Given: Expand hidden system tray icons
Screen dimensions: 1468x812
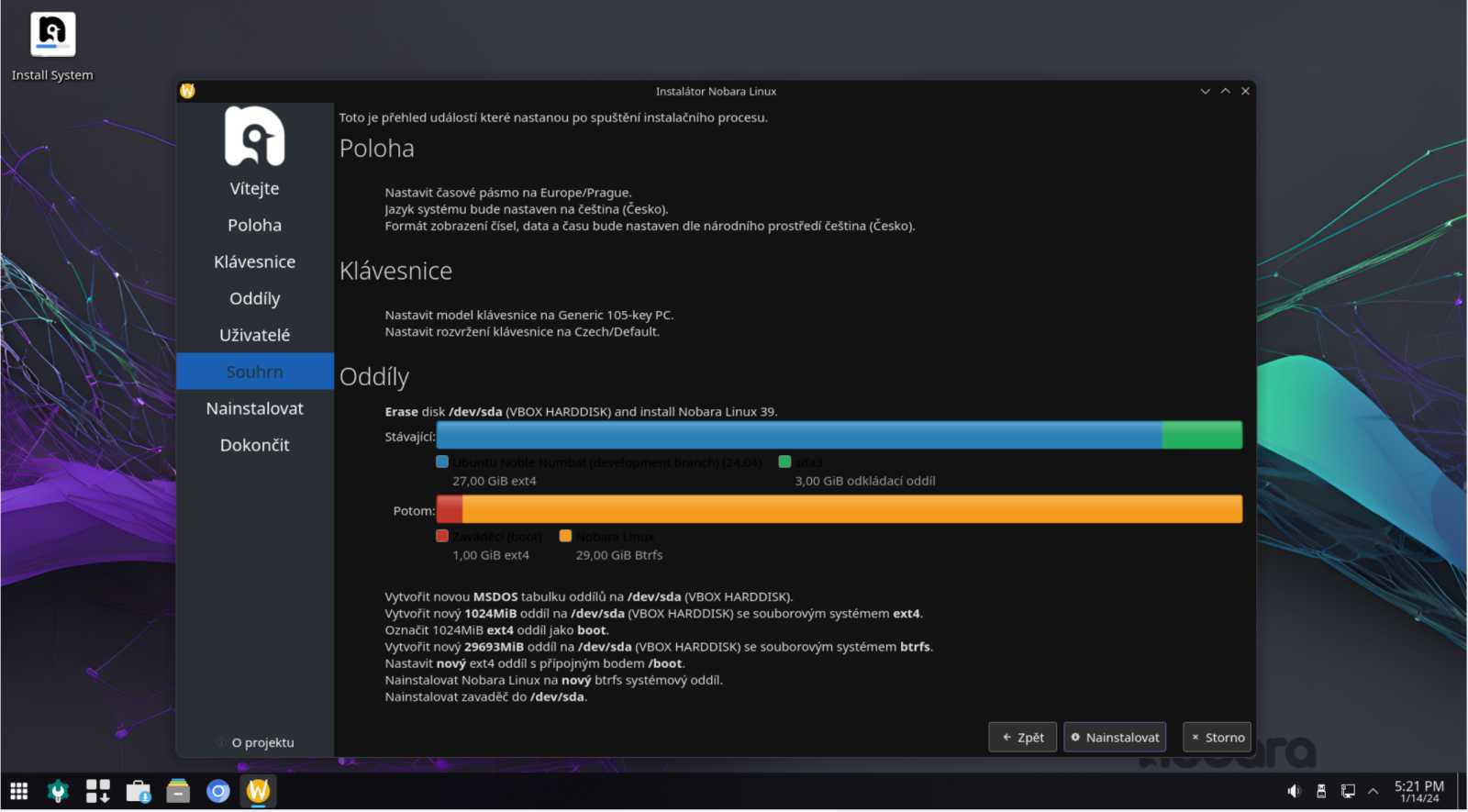Looking at the screenshot, I should pyautogui.click(x=1373, y=791).
